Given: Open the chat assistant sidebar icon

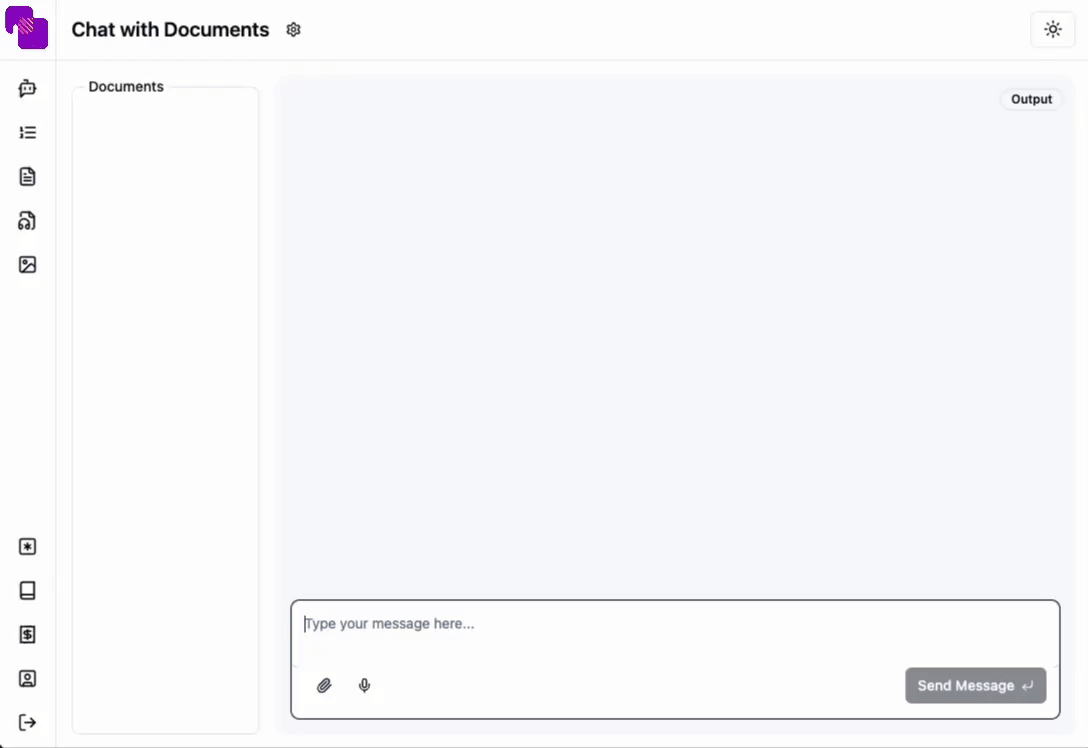Looking at the screenshot, I should tap(27, 88).
